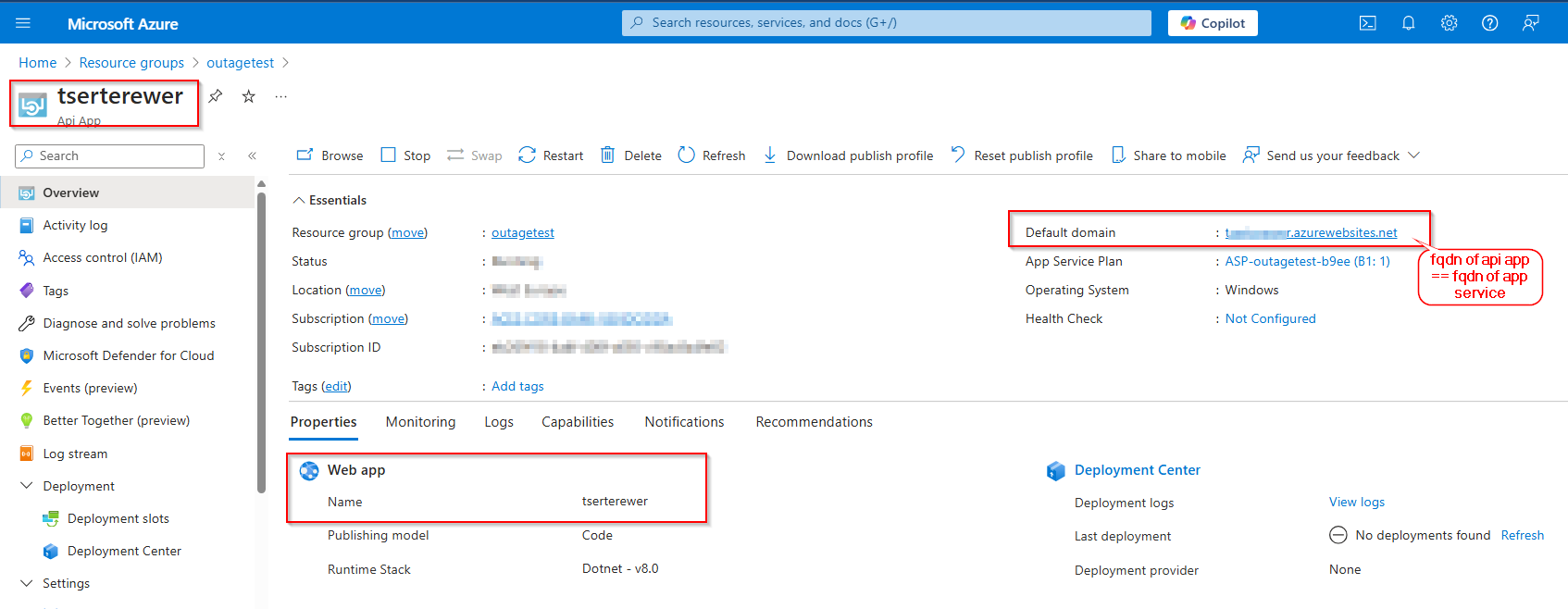
Task: Click Refresh beside No deployments found
Action: pos(1522,535)
